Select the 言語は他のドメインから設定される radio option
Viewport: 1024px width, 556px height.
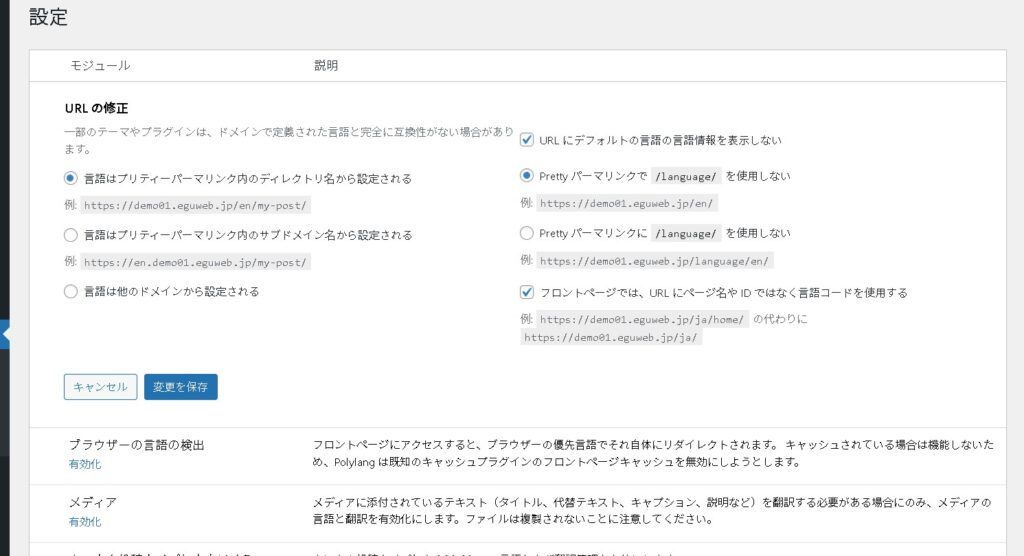click(70, 292)
